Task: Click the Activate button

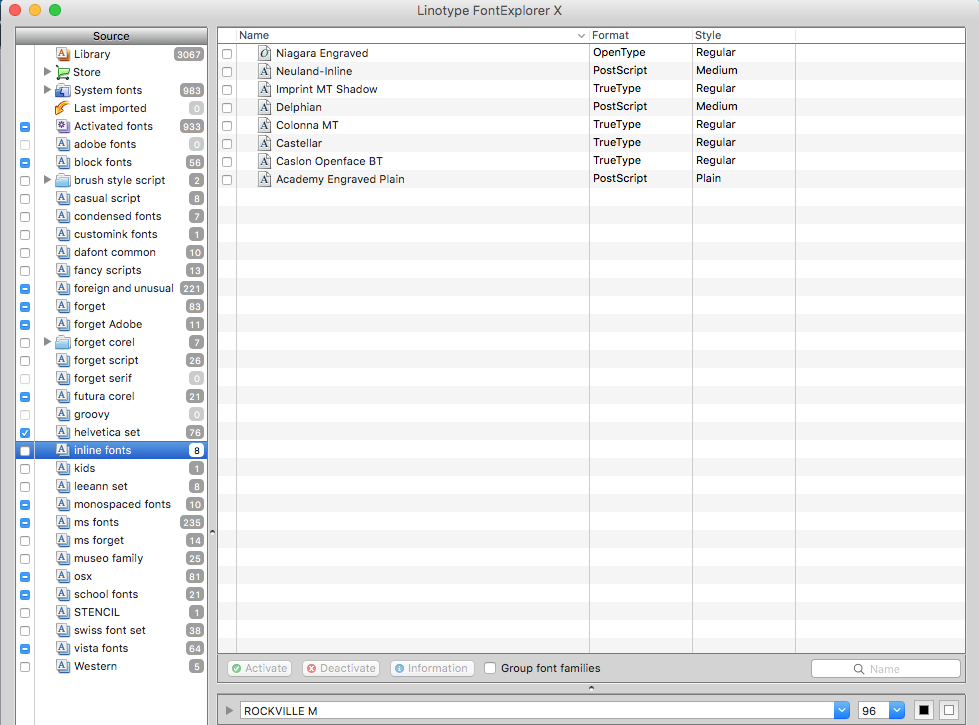Action: click(260, 668)
